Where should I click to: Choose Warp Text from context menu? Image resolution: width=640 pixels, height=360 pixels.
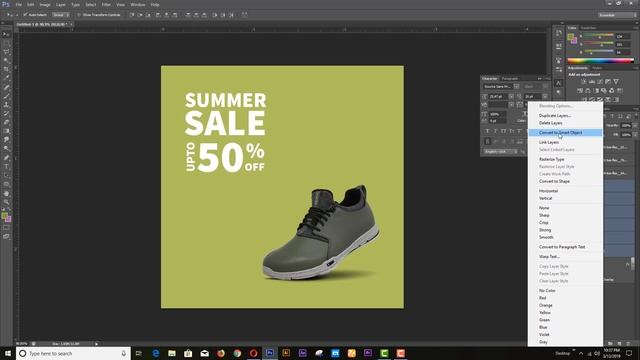tap(549, 257)
